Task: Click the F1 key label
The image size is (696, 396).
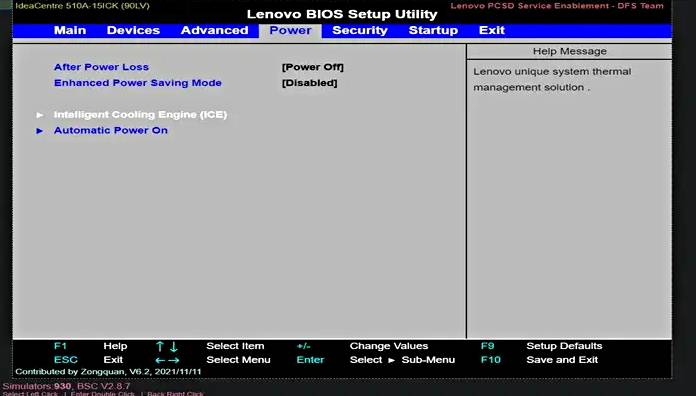Action: click(60, 346)
